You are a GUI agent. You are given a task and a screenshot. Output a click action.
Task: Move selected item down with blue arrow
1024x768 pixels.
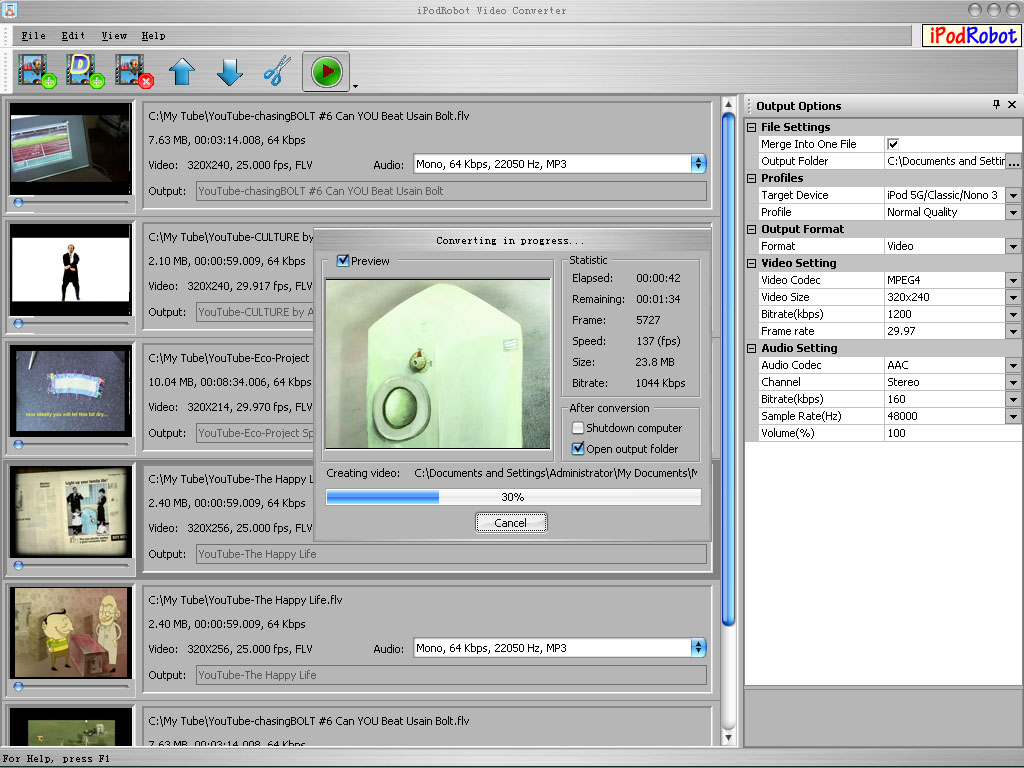(229, 72)
